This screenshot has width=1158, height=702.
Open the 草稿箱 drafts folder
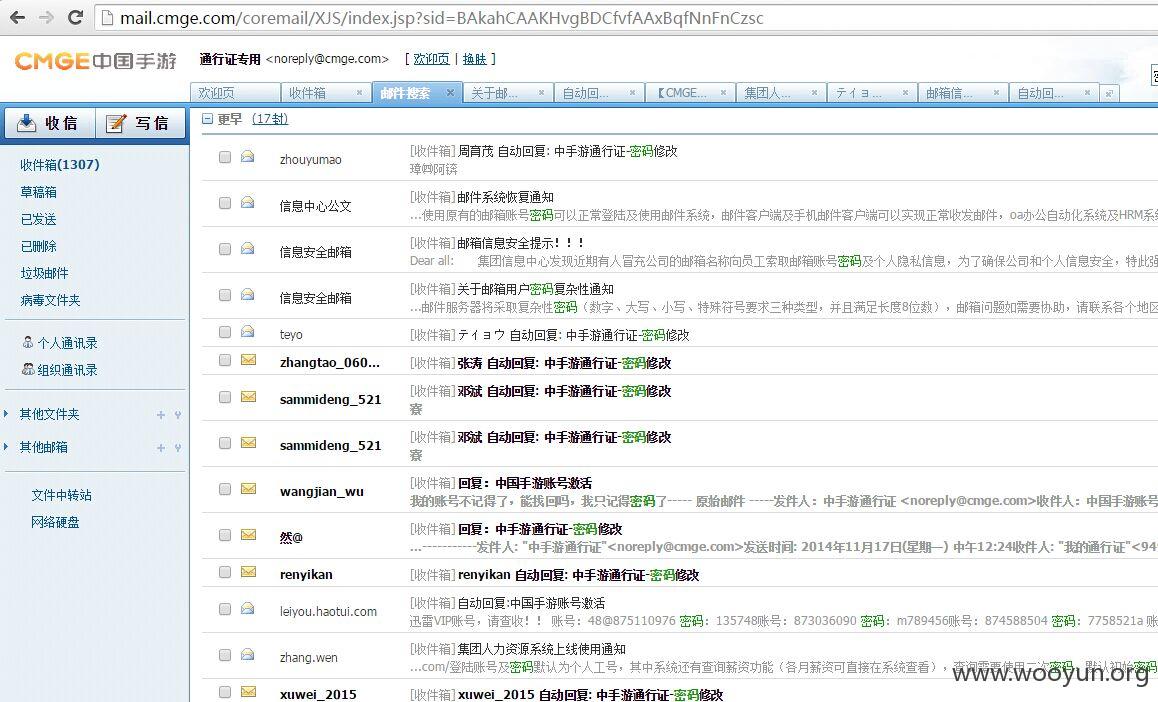pyautogui.click(x=38, y=192)
